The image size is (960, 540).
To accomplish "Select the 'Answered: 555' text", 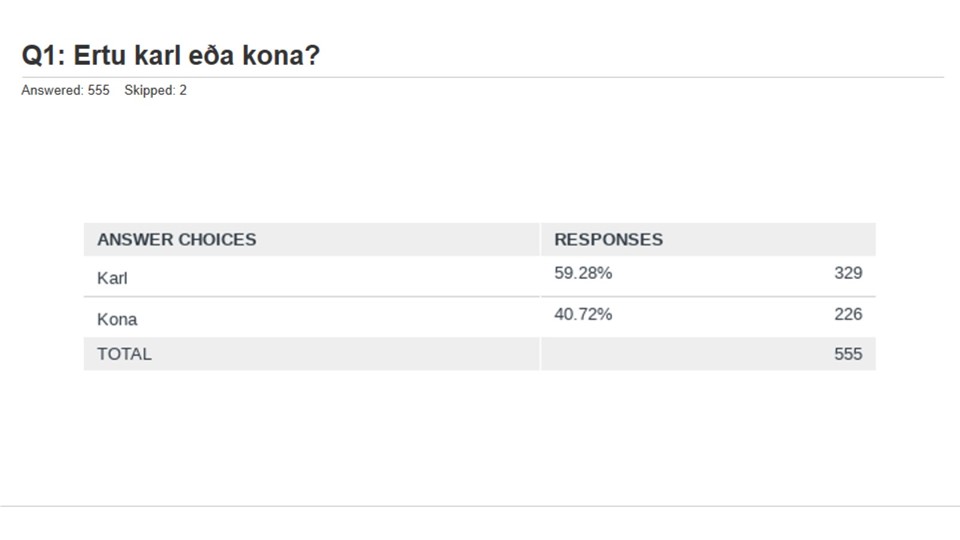I will tap(66, 90).
